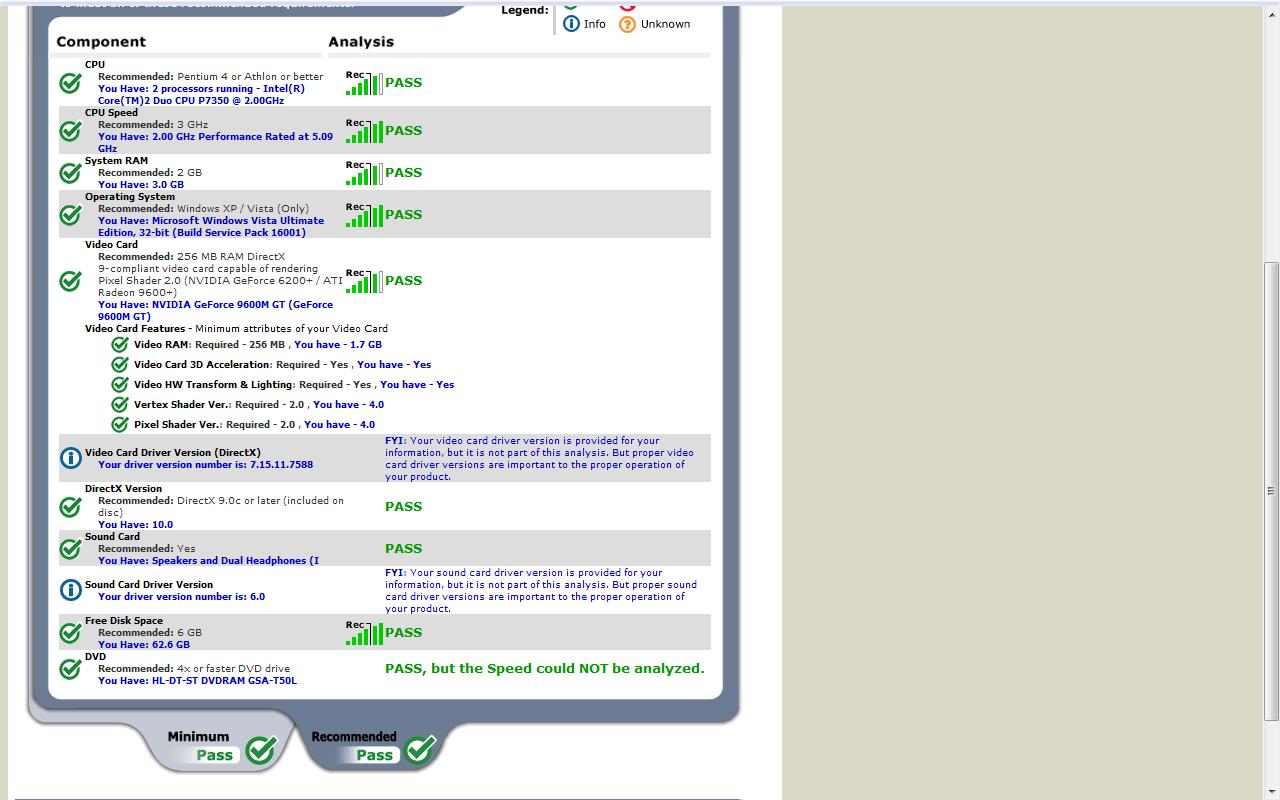
Task: Click the 'Component' column heading
Action: (101, 42)
